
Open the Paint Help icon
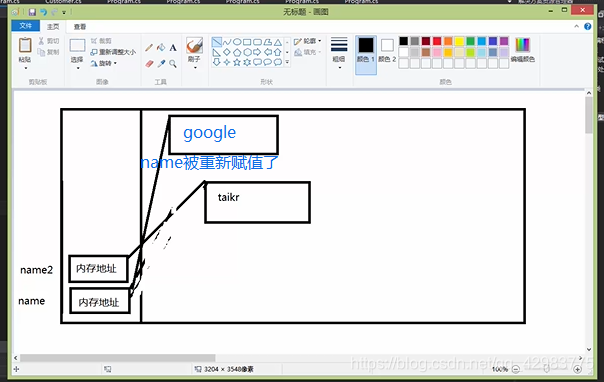[588, 26]
